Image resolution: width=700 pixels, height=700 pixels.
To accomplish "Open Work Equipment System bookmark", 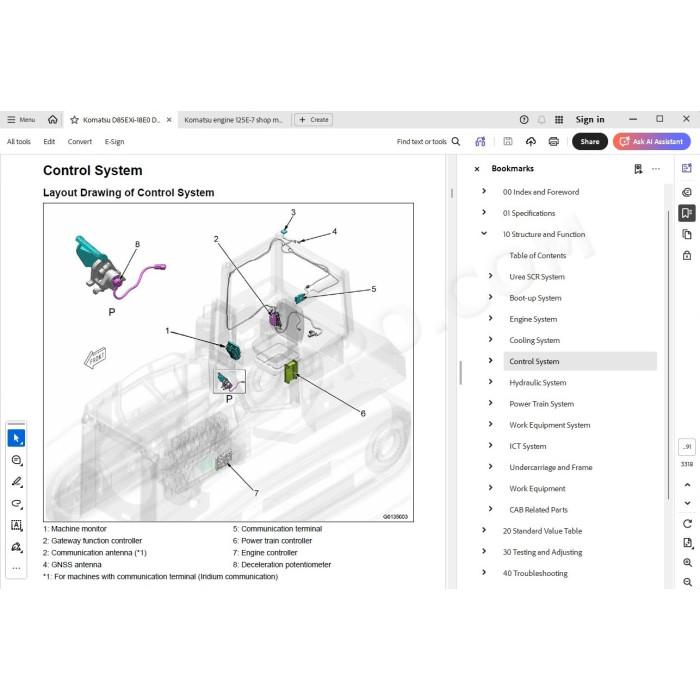I will (550, 425).
